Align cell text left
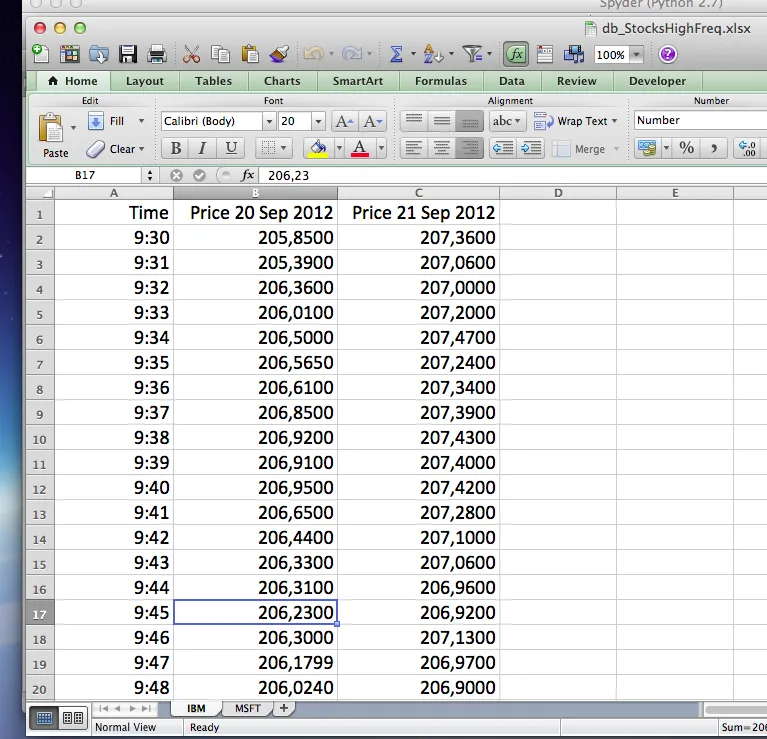767x739 pixels. coord(414,148)
